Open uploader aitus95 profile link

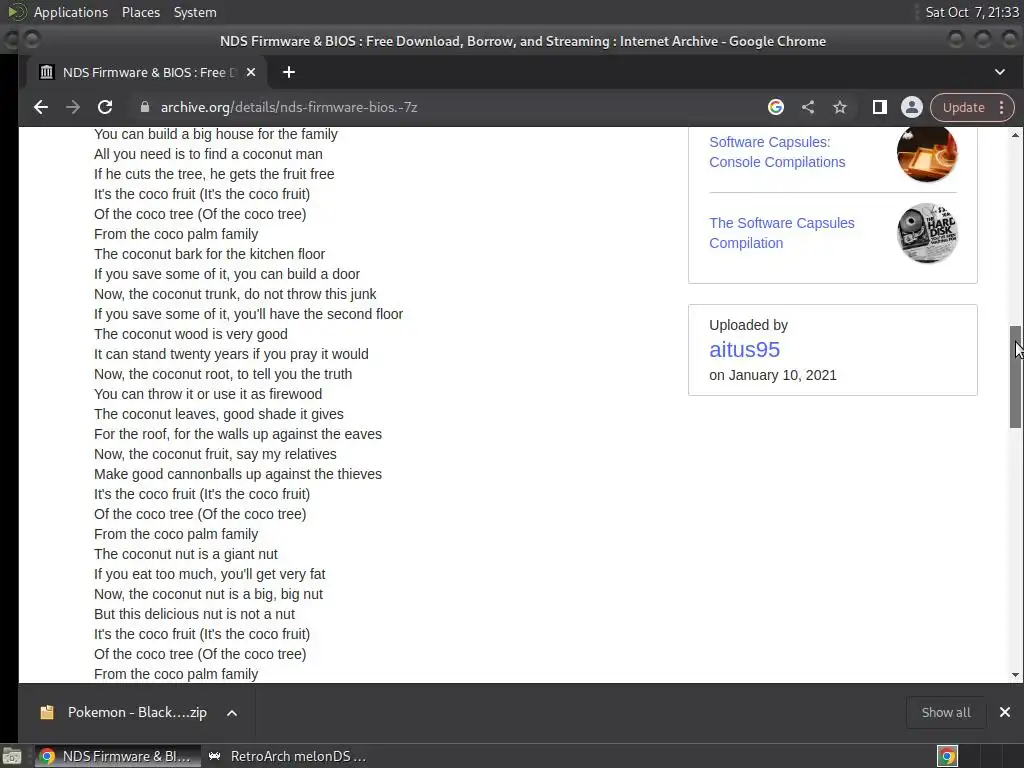click(744, 349)
